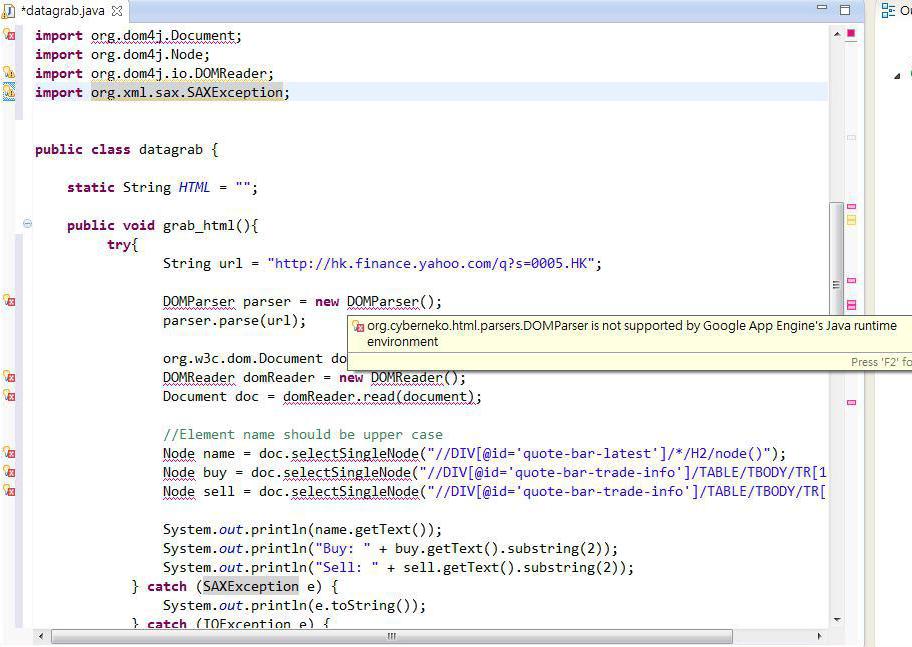Click error marker beside org.dom4j.Document import
912x647 pixels.
coord(9,35)
